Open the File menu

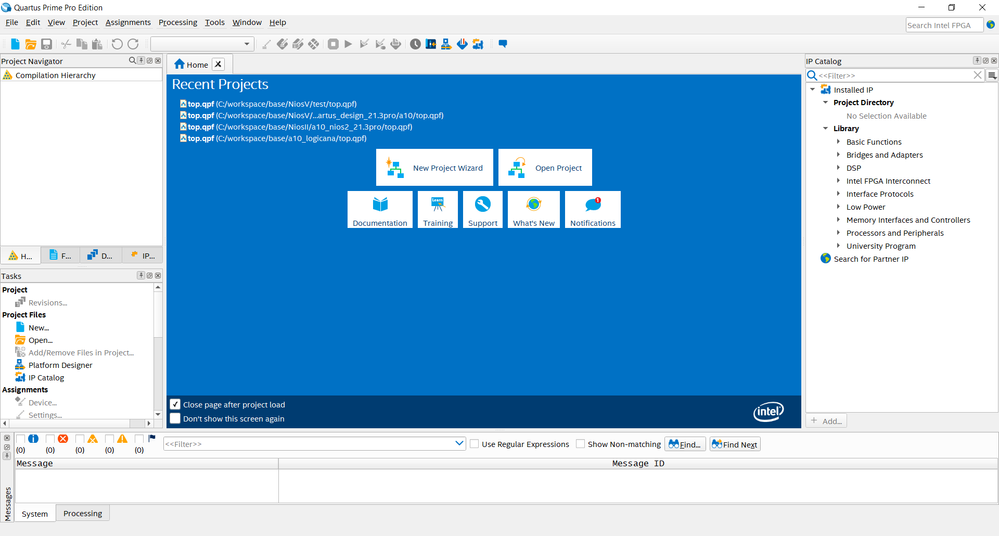(x=11, y=22)
